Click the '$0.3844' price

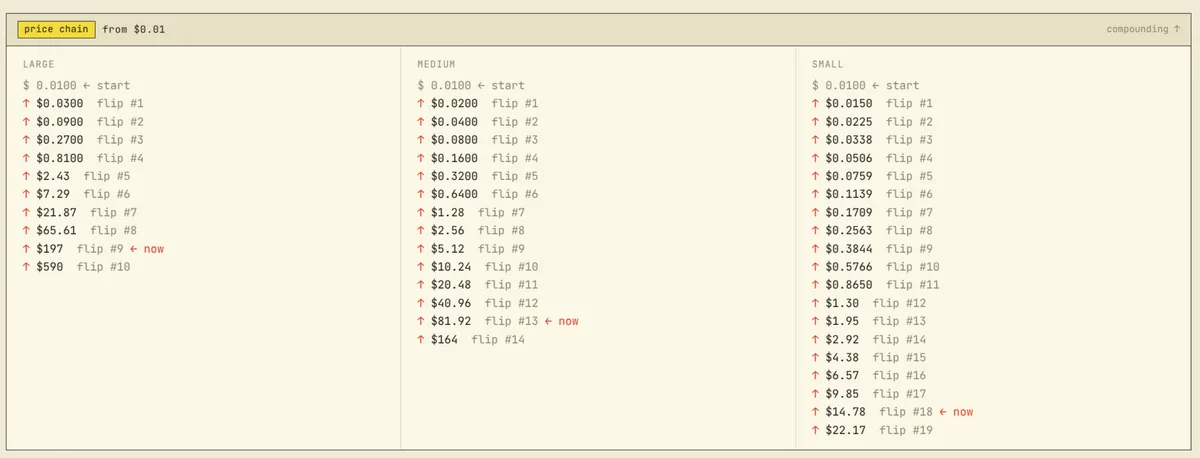click(849, 248)
